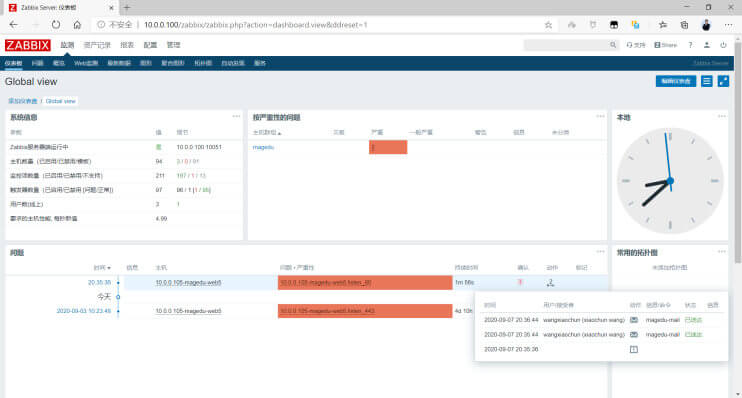Image resolution: width=742 pixels, height=398 pixels.
Task: Open Zabbix support link with headset icon
Action: point(636,45)
